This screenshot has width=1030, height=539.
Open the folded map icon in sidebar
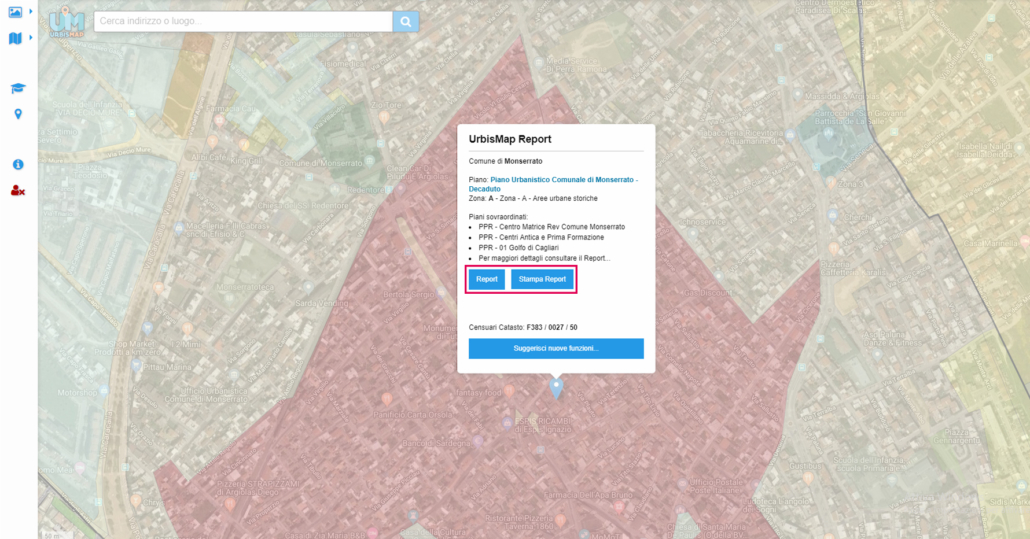(15, 38)
